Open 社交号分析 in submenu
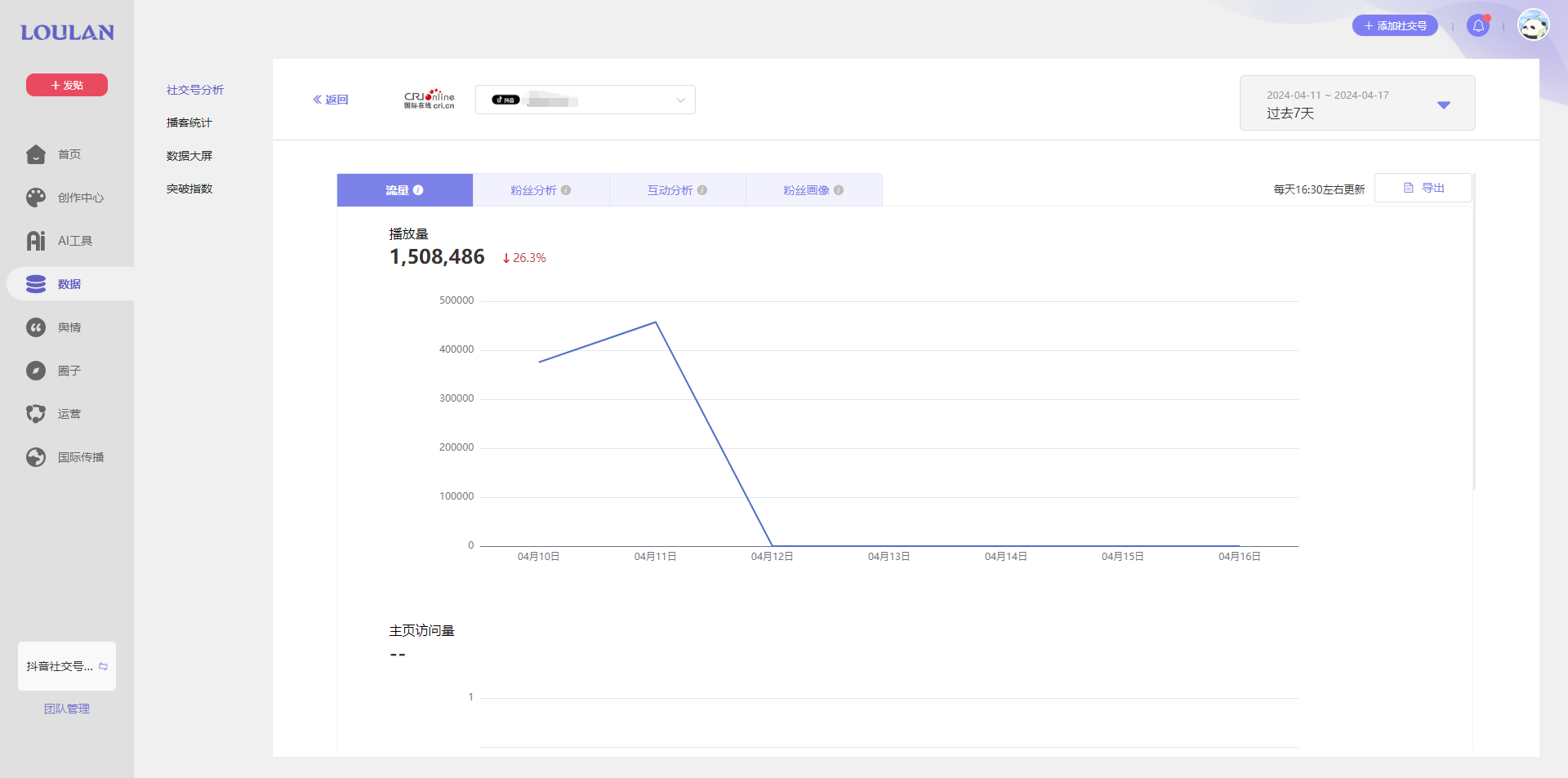This screenshot has width=1568, height=778. click(x=195, y=90)
